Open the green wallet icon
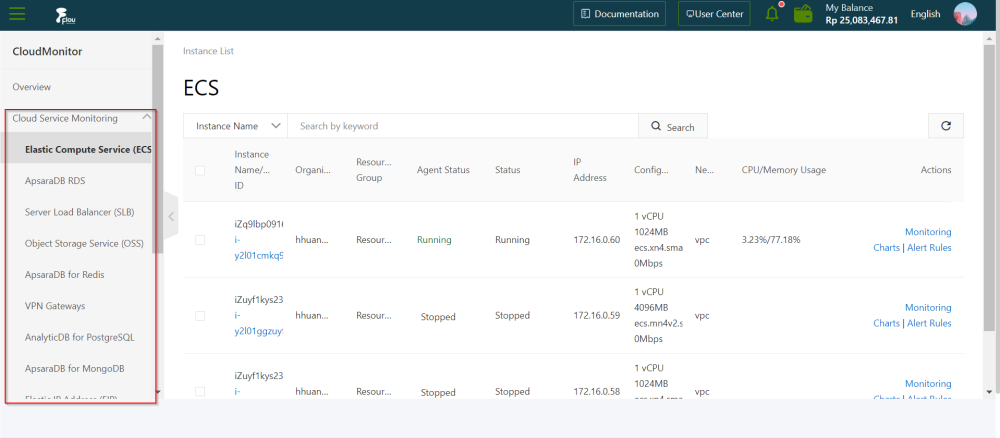The height and width of the screenshot is (438, 1000). (804, 14)
